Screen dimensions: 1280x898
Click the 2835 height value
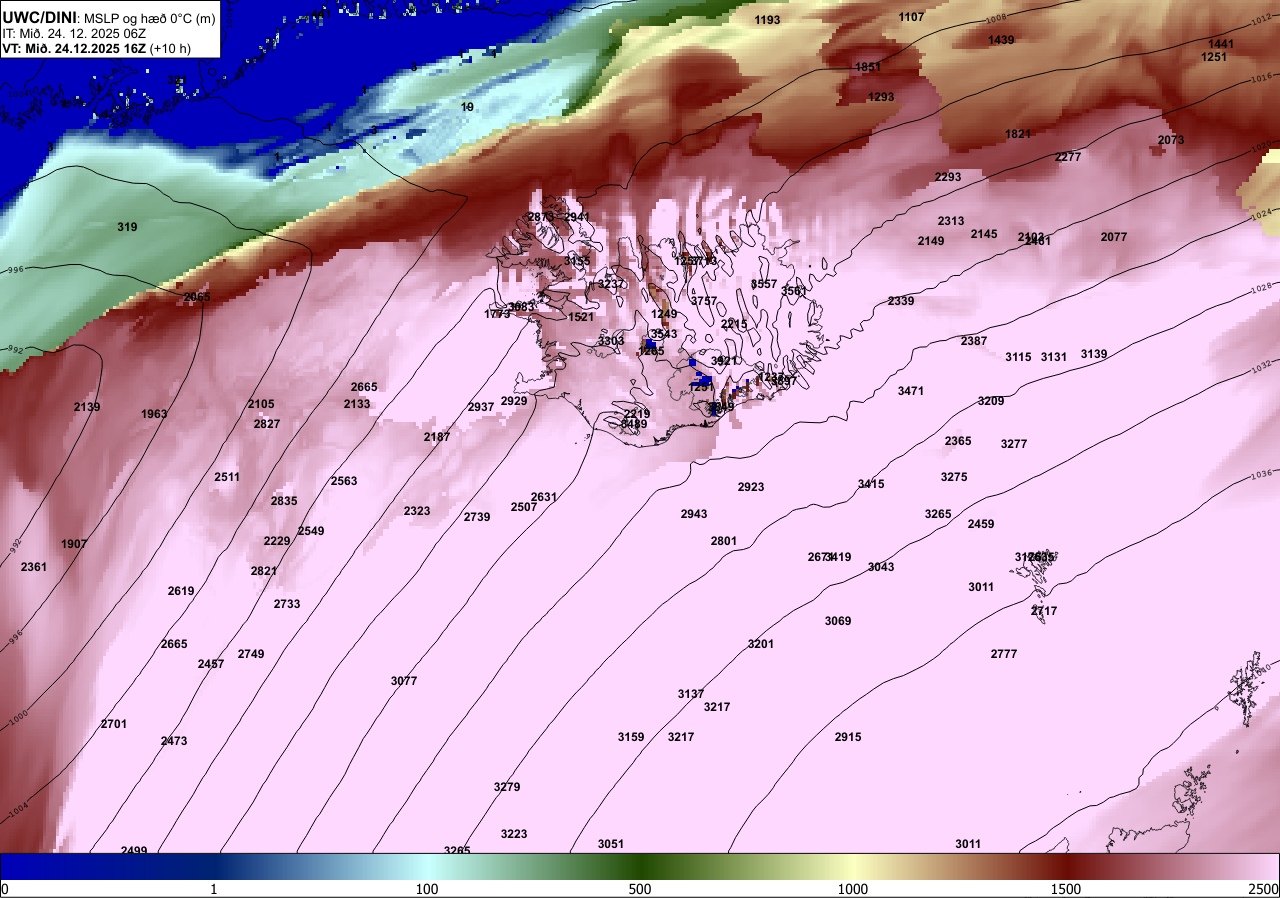click(284, 501)
